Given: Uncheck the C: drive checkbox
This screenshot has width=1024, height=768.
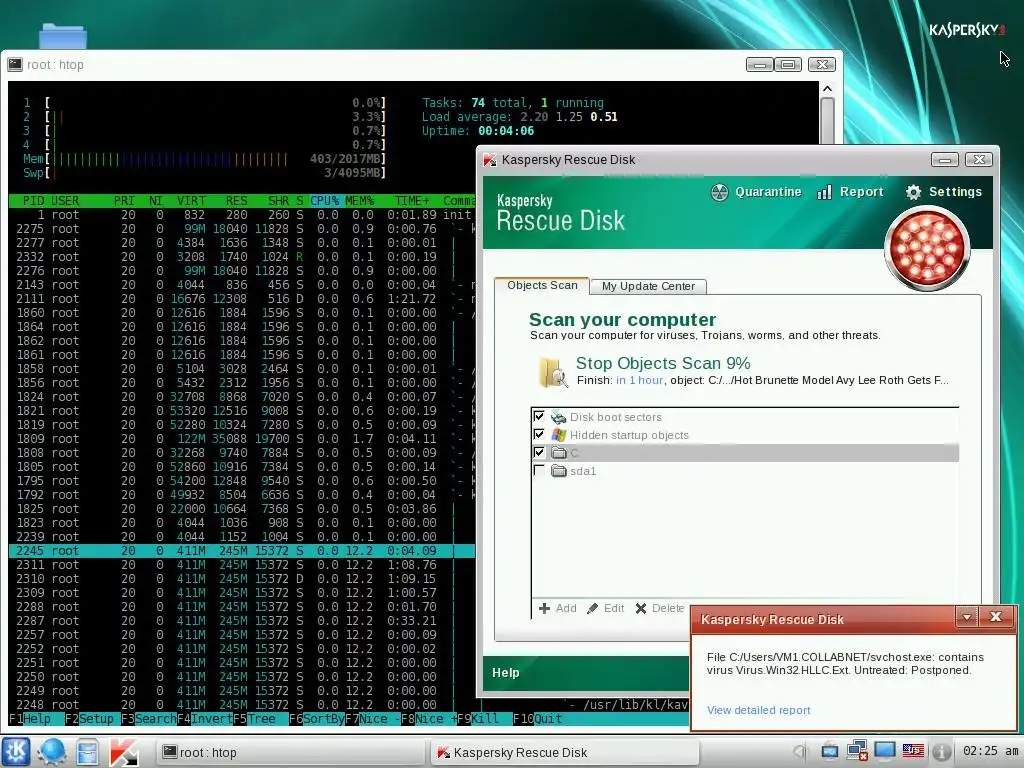Looking at the screenshot, I should tap(539, 452).
